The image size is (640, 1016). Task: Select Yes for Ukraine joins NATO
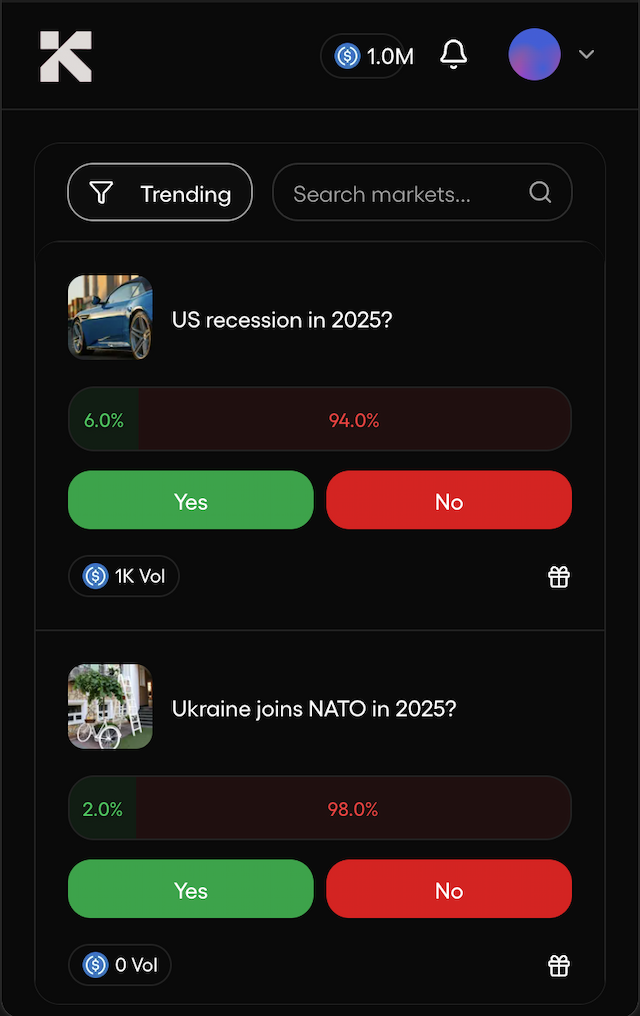tap(190, 889)
